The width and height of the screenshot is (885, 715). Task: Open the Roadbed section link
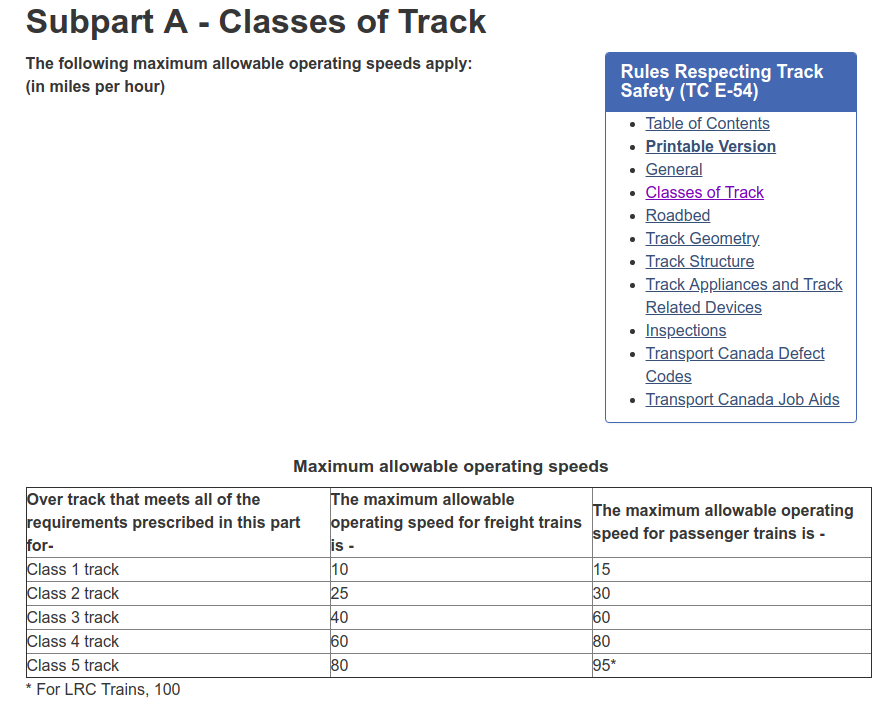[678, 216]
